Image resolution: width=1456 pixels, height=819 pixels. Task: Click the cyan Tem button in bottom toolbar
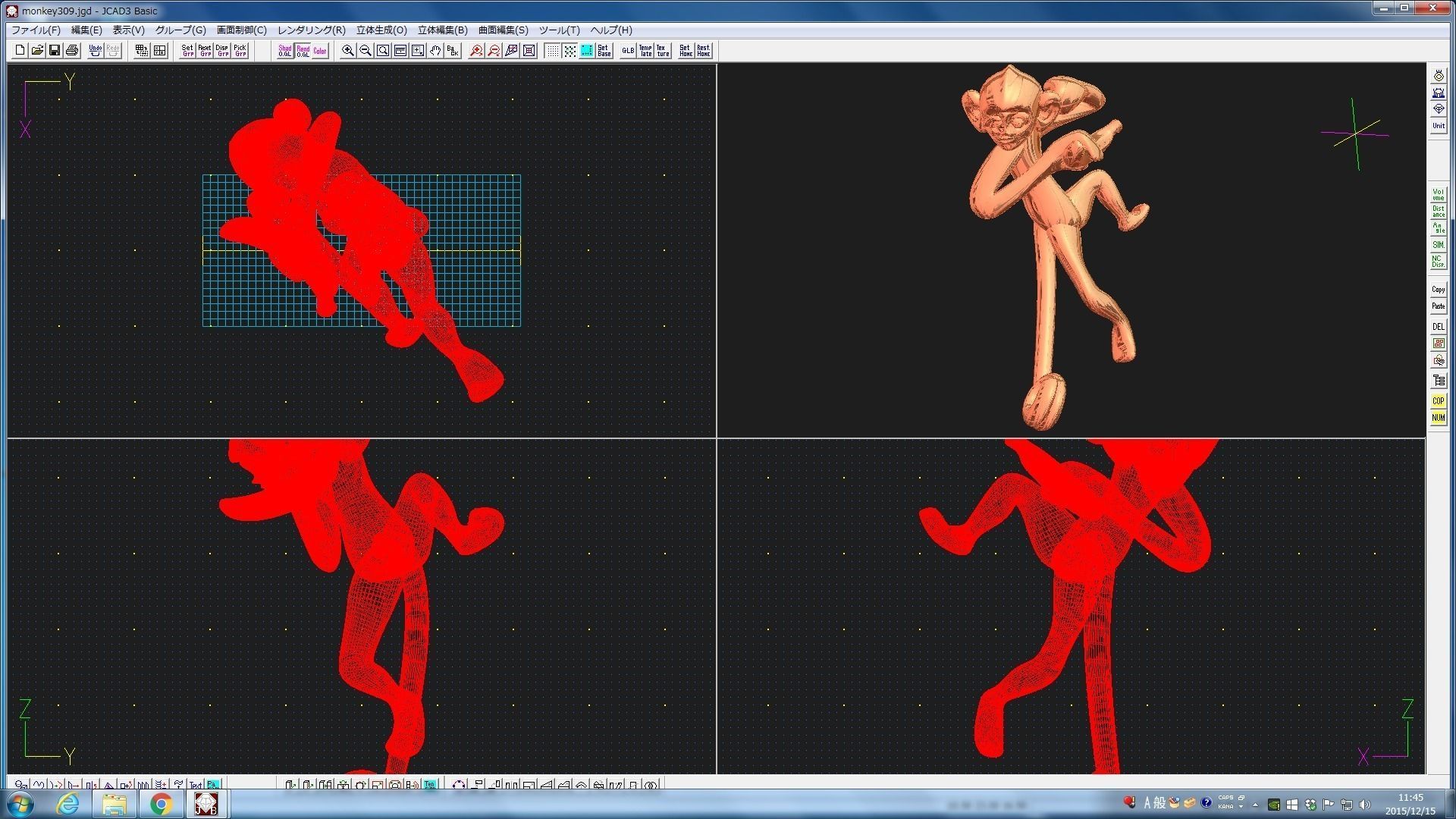[430, 785]
